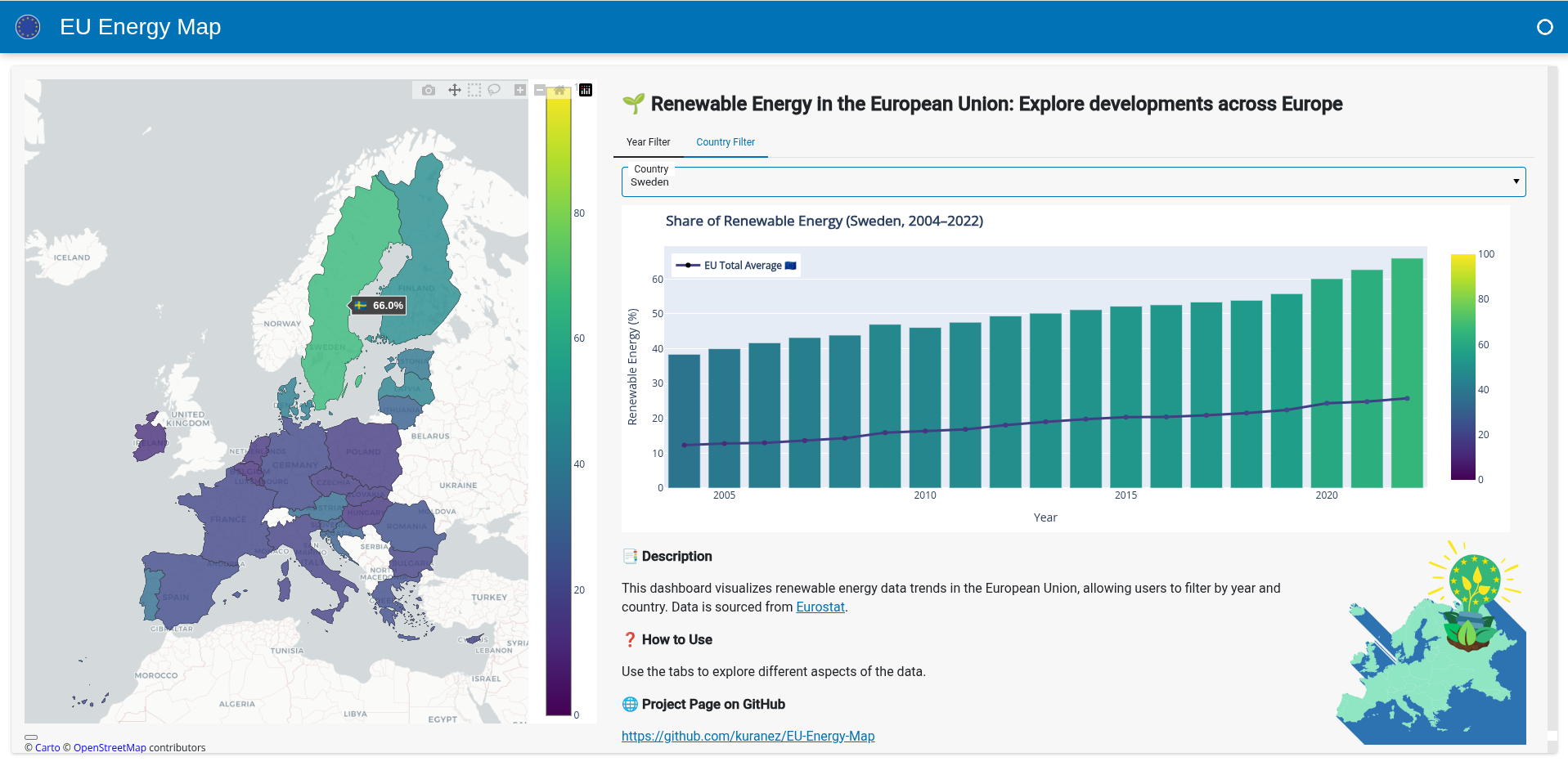Click the EU flag icon in the header
This screenshot has width=1568, height=766.
click(29, 26)
